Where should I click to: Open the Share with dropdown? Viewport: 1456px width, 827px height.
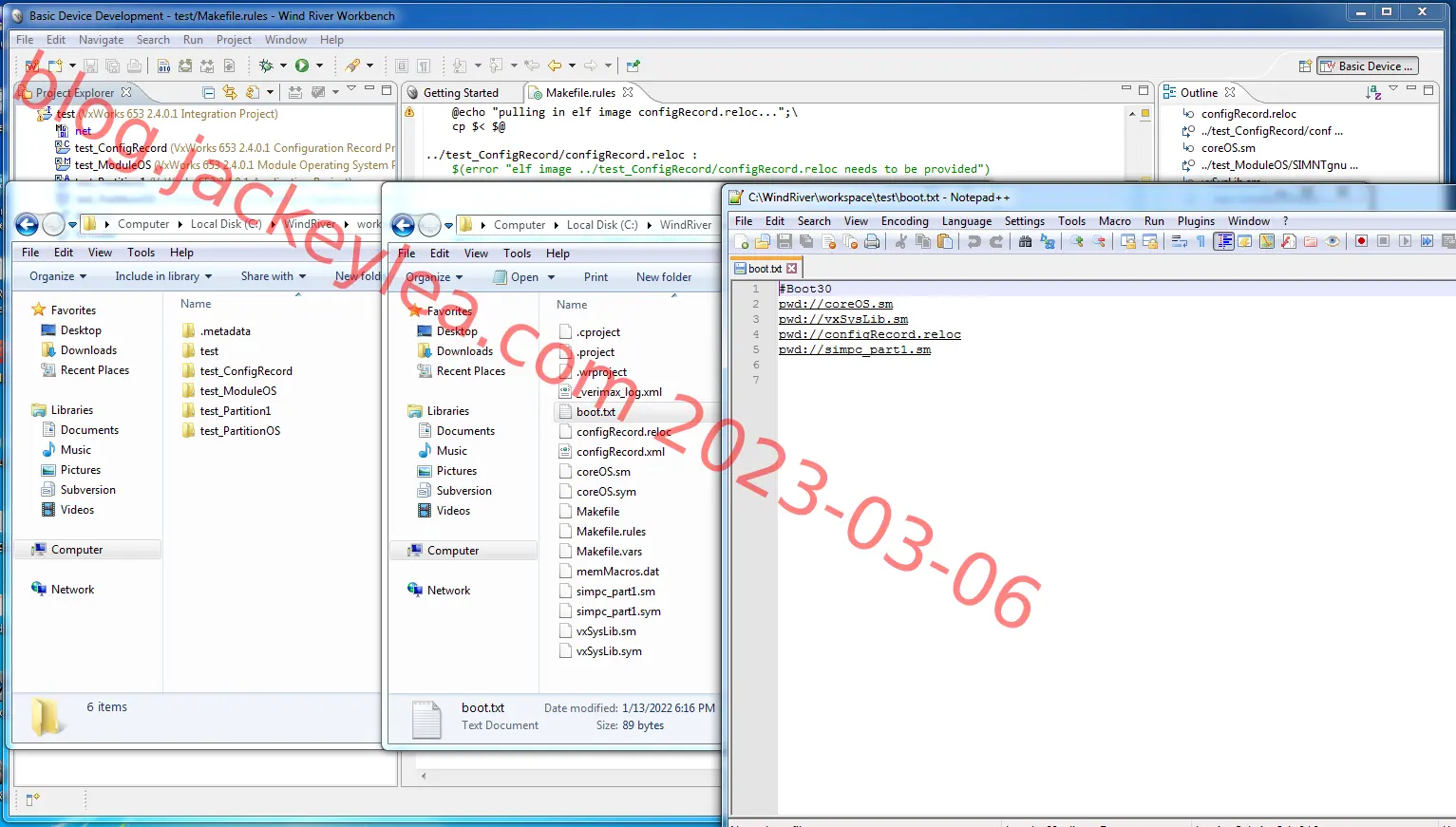point(274,276)
